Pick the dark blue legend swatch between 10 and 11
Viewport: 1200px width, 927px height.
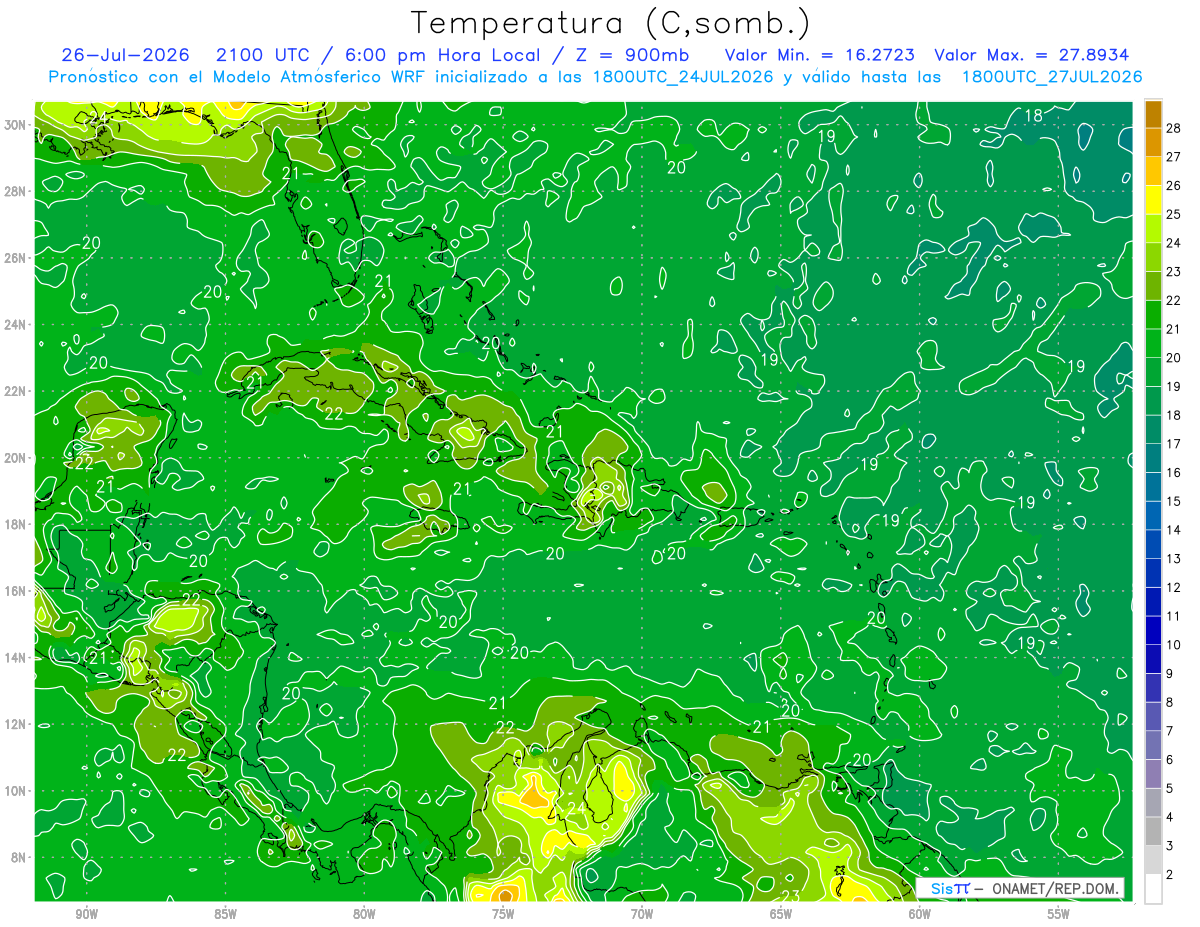1153,631
